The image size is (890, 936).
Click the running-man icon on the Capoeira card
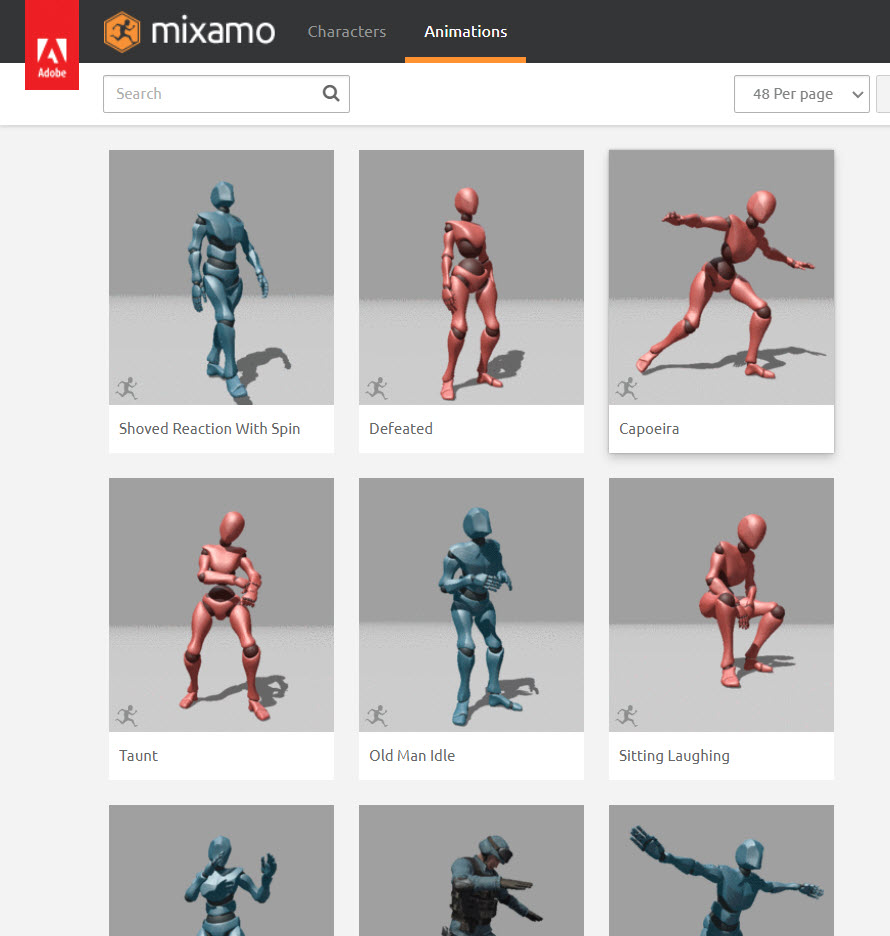pos(627,388)
